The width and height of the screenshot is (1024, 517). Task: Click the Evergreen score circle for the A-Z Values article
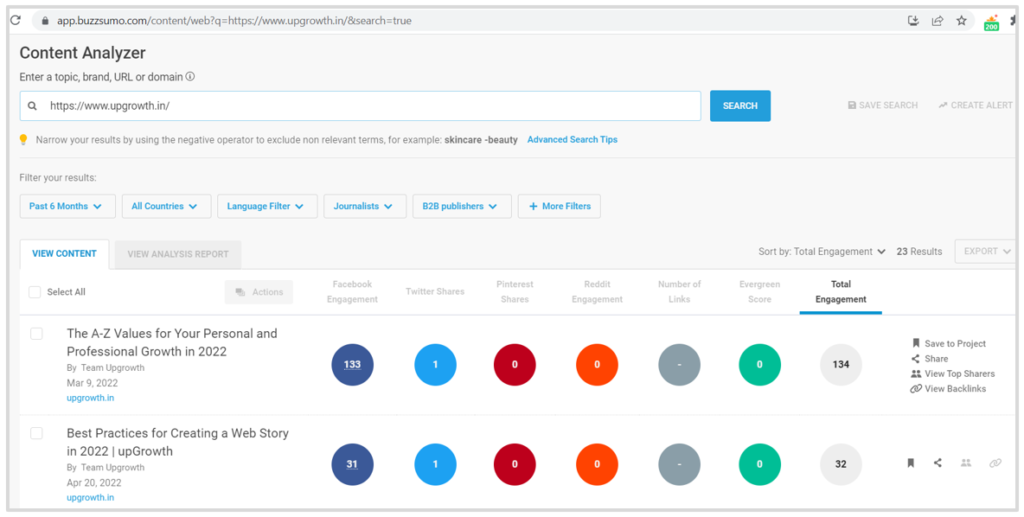760,364
